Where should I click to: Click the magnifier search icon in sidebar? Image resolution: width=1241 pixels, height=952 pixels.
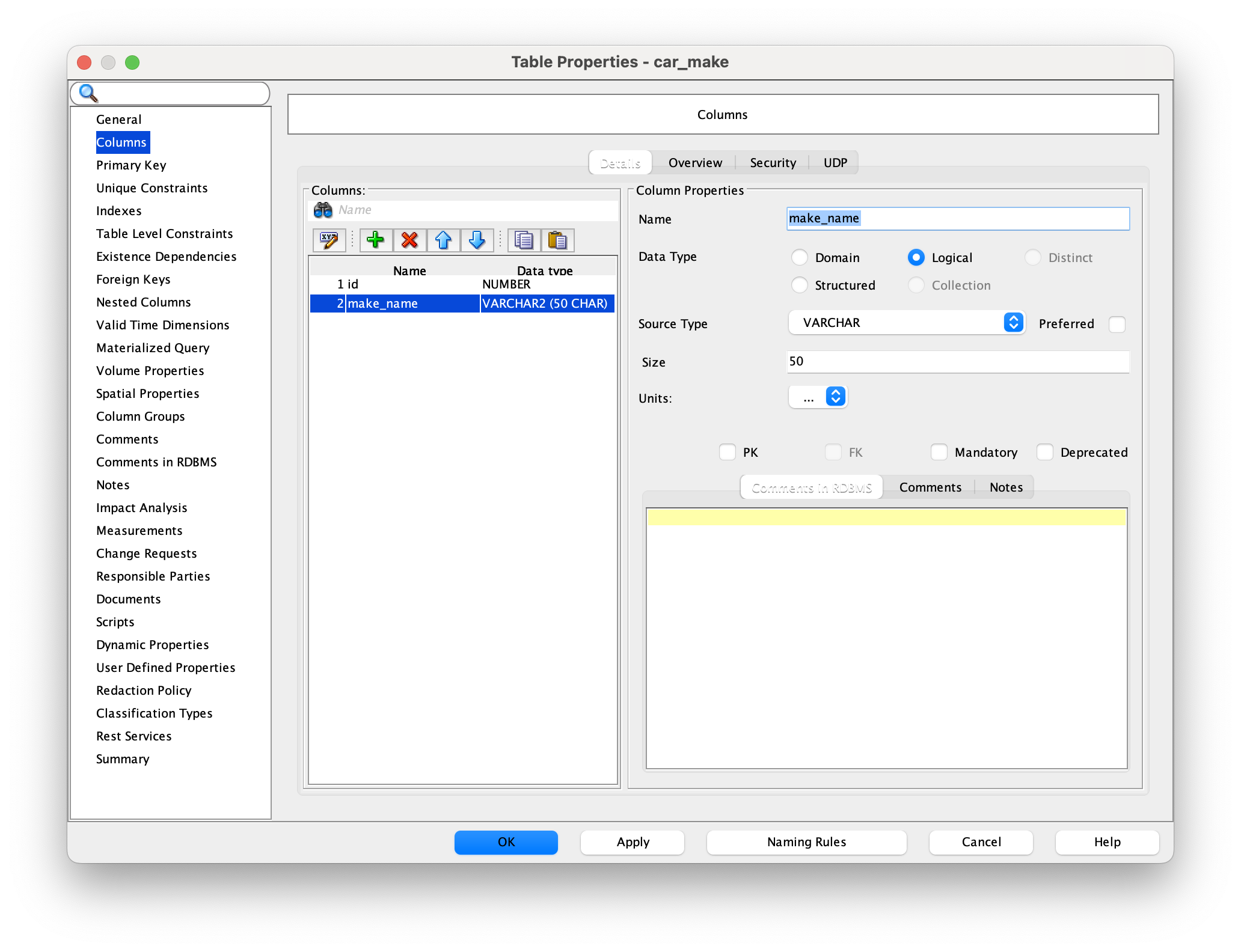tap(88, 93)
